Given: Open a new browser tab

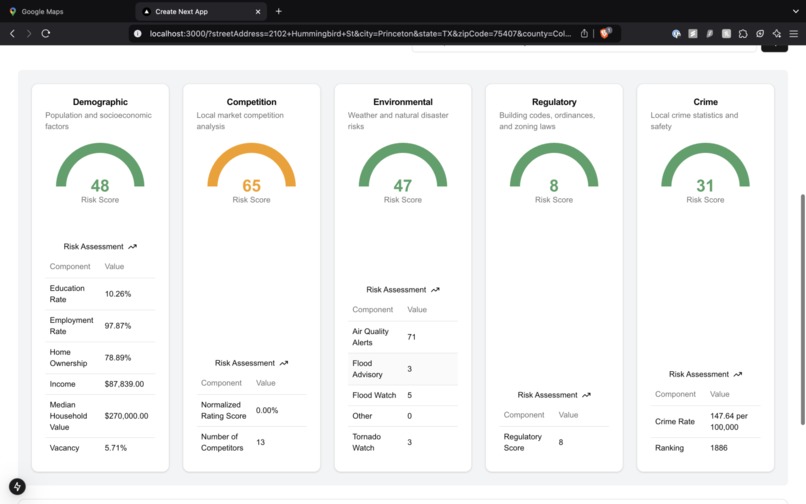Looking at the screenshot, I should point(279,11).
